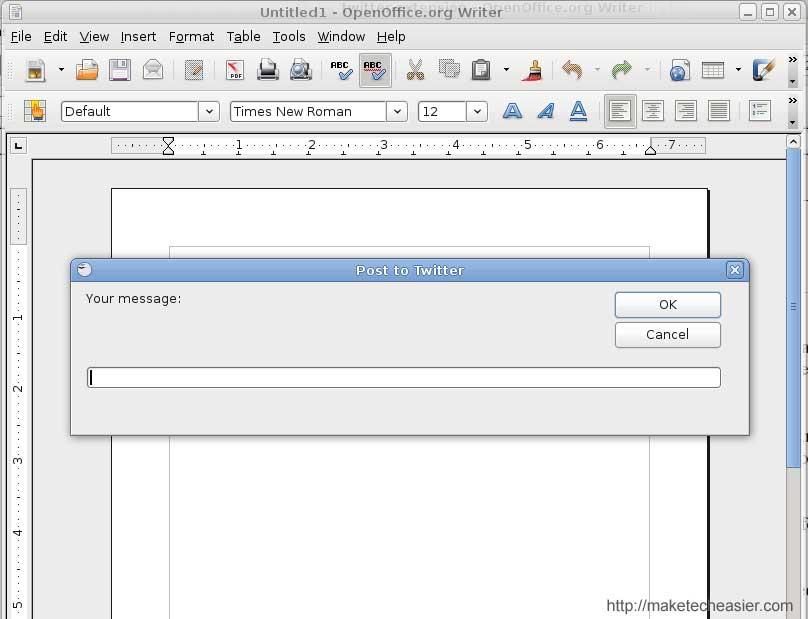Open the Hyperlink globe icon

click(x=681, y=70)
